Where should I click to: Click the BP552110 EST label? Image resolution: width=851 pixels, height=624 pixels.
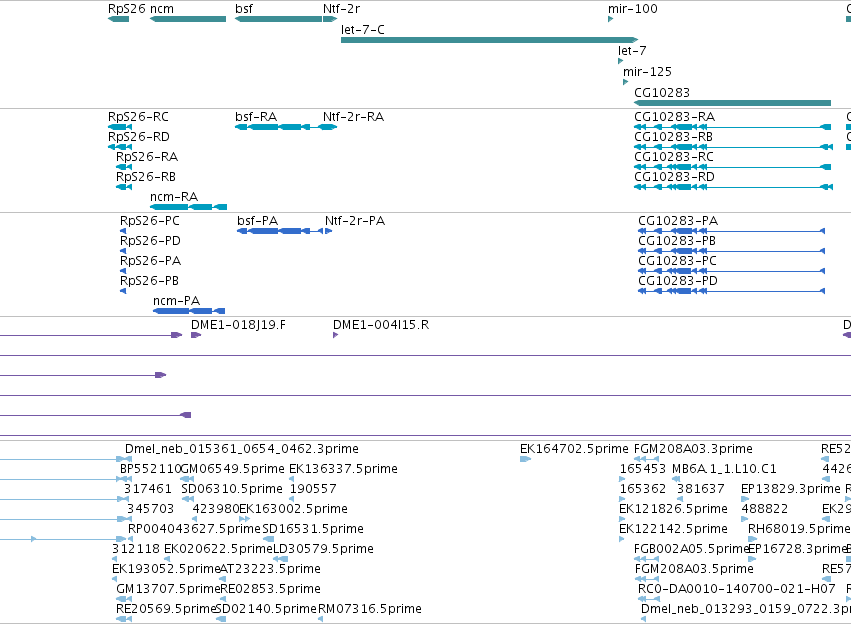pyautogui.click(x=150, y=469)
